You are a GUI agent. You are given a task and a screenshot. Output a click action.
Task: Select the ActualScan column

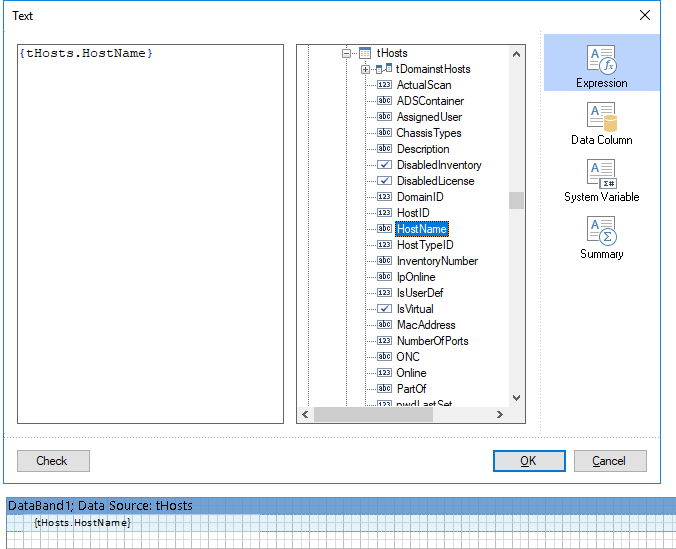pyautogui.click(x=424, y=85)
